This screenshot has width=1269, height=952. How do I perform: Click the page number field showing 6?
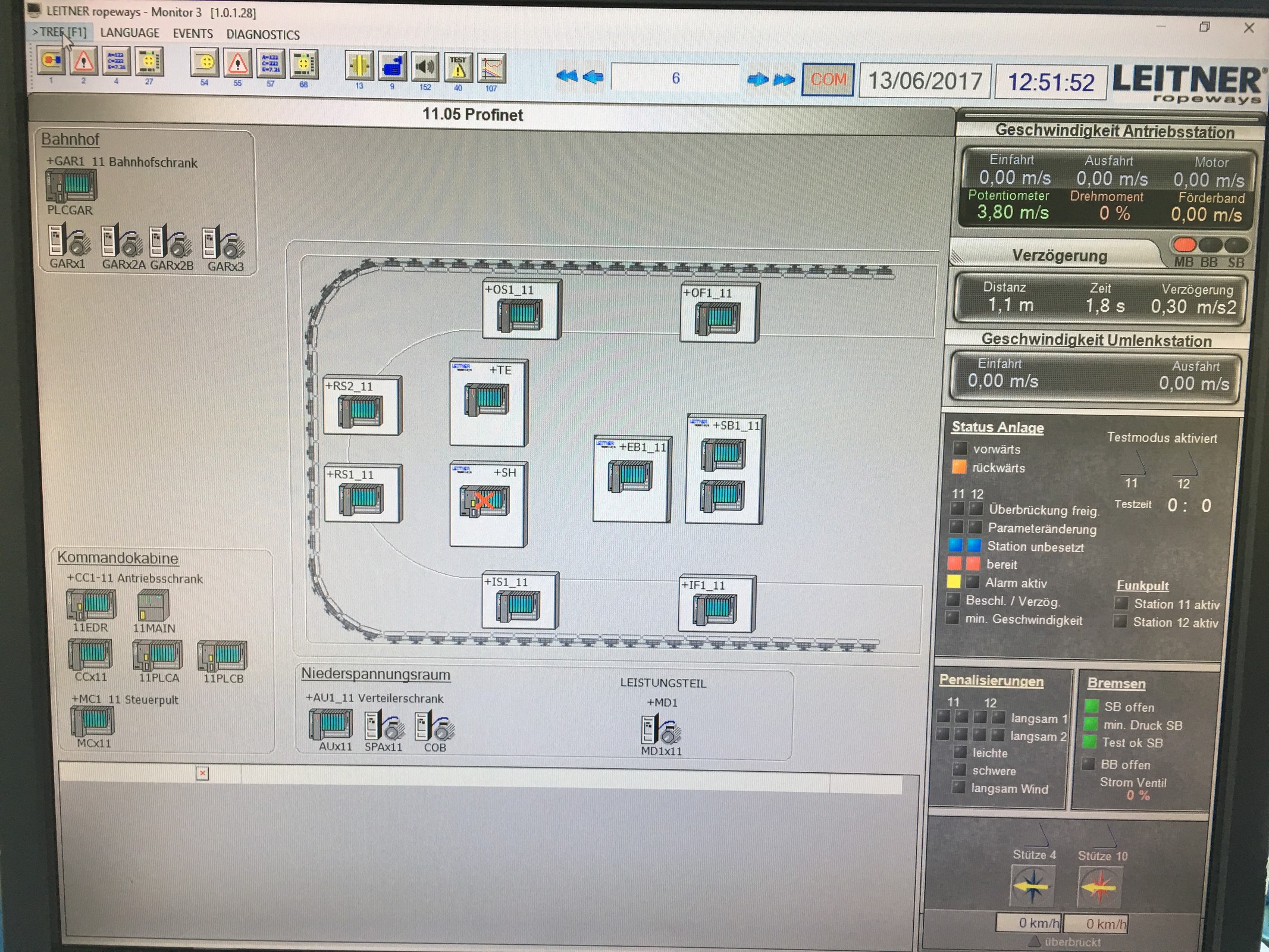pyautogui.click(x=675, y=78)
